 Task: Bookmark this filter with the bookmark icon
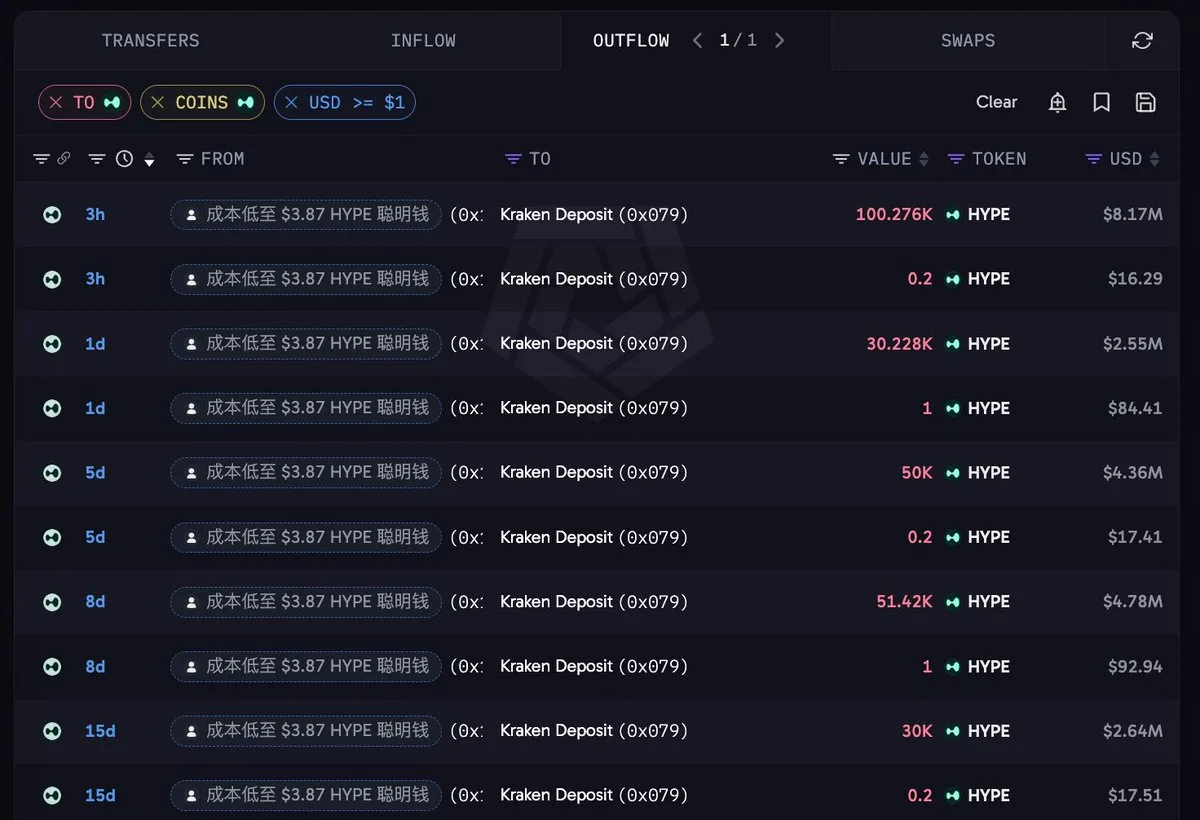coord(1101,102)
